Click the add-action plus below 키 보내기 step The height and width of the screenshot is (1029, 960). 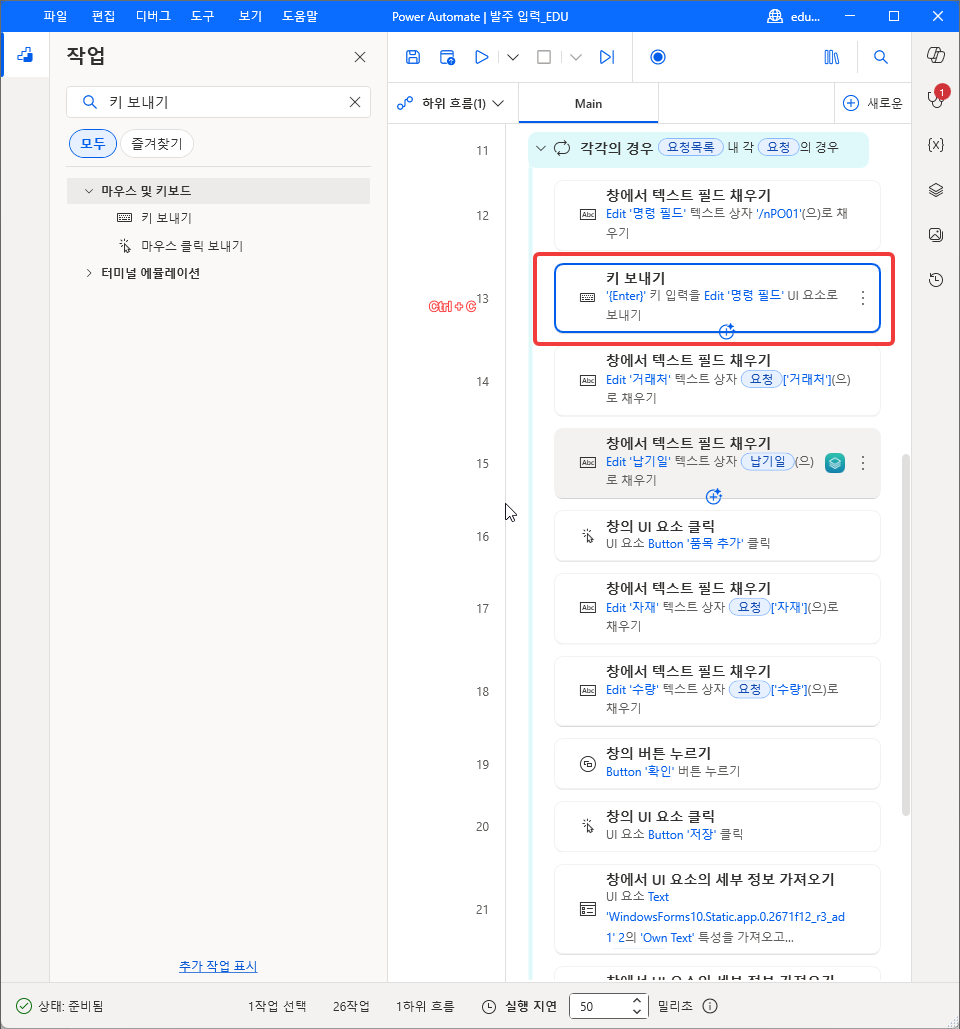726,331
